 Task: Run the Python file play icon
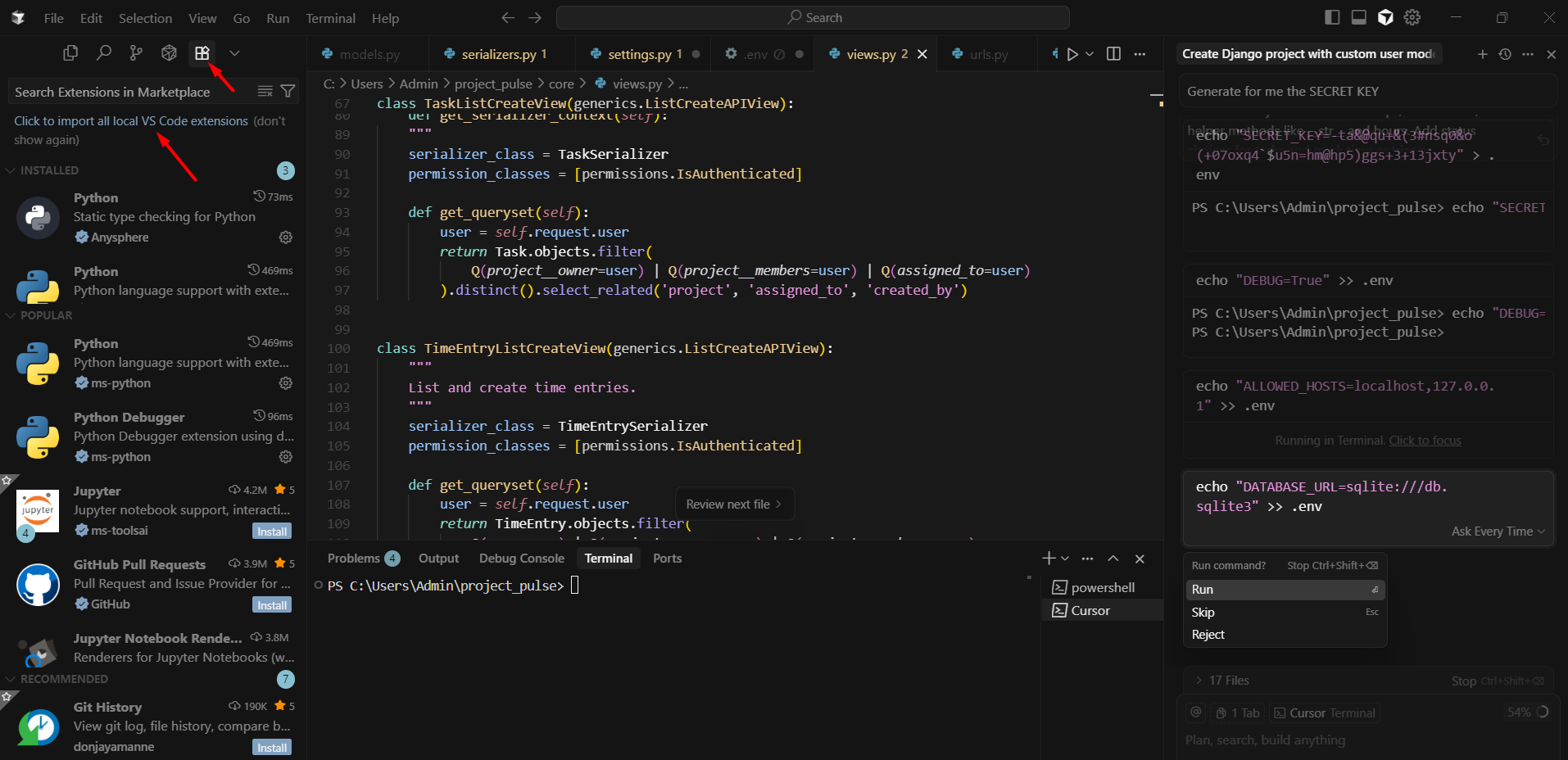pyautogui.click(x=1072, y=54)
